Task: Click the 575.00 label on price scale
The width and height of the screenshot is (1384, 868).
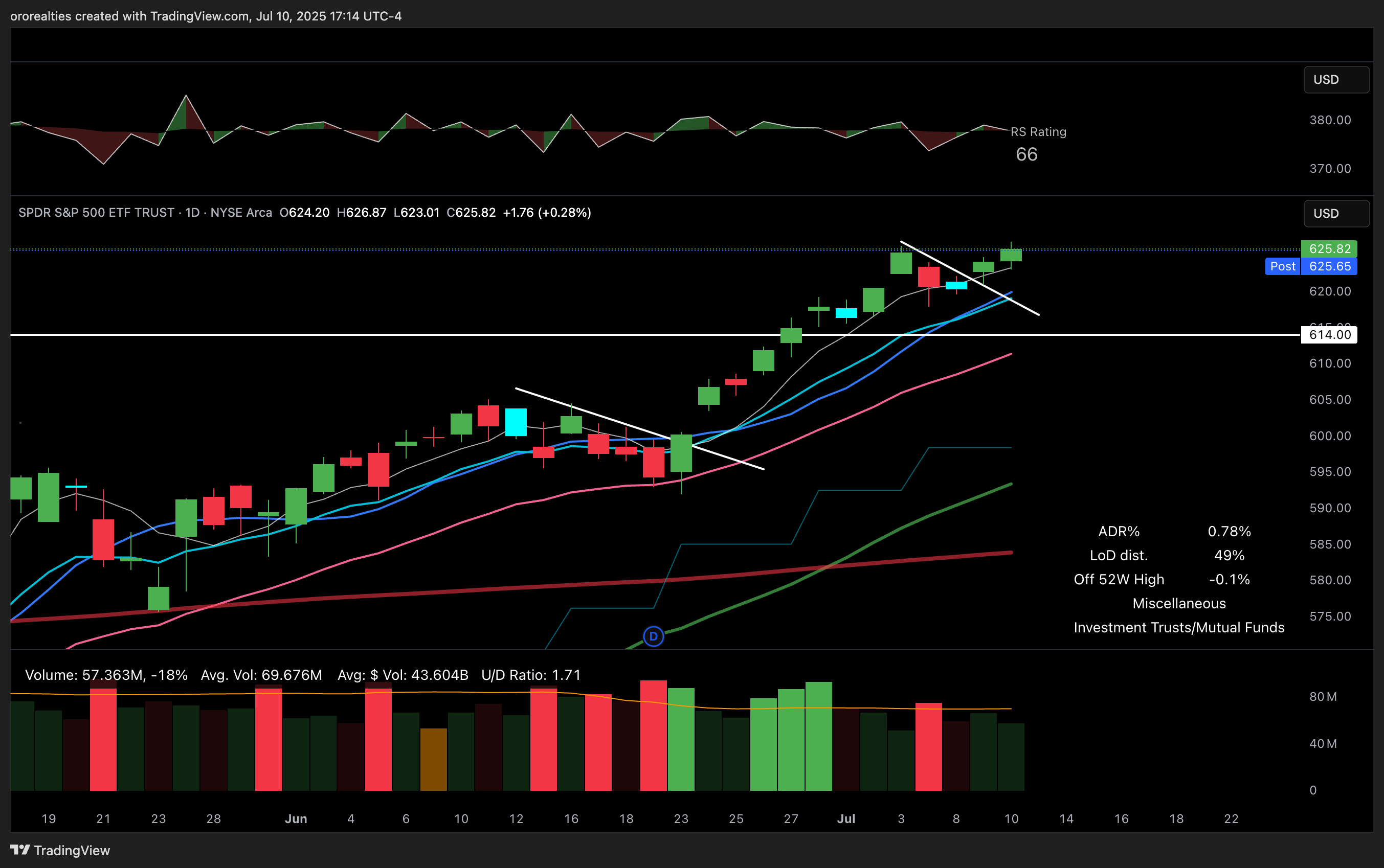Action: (1330, 616)
